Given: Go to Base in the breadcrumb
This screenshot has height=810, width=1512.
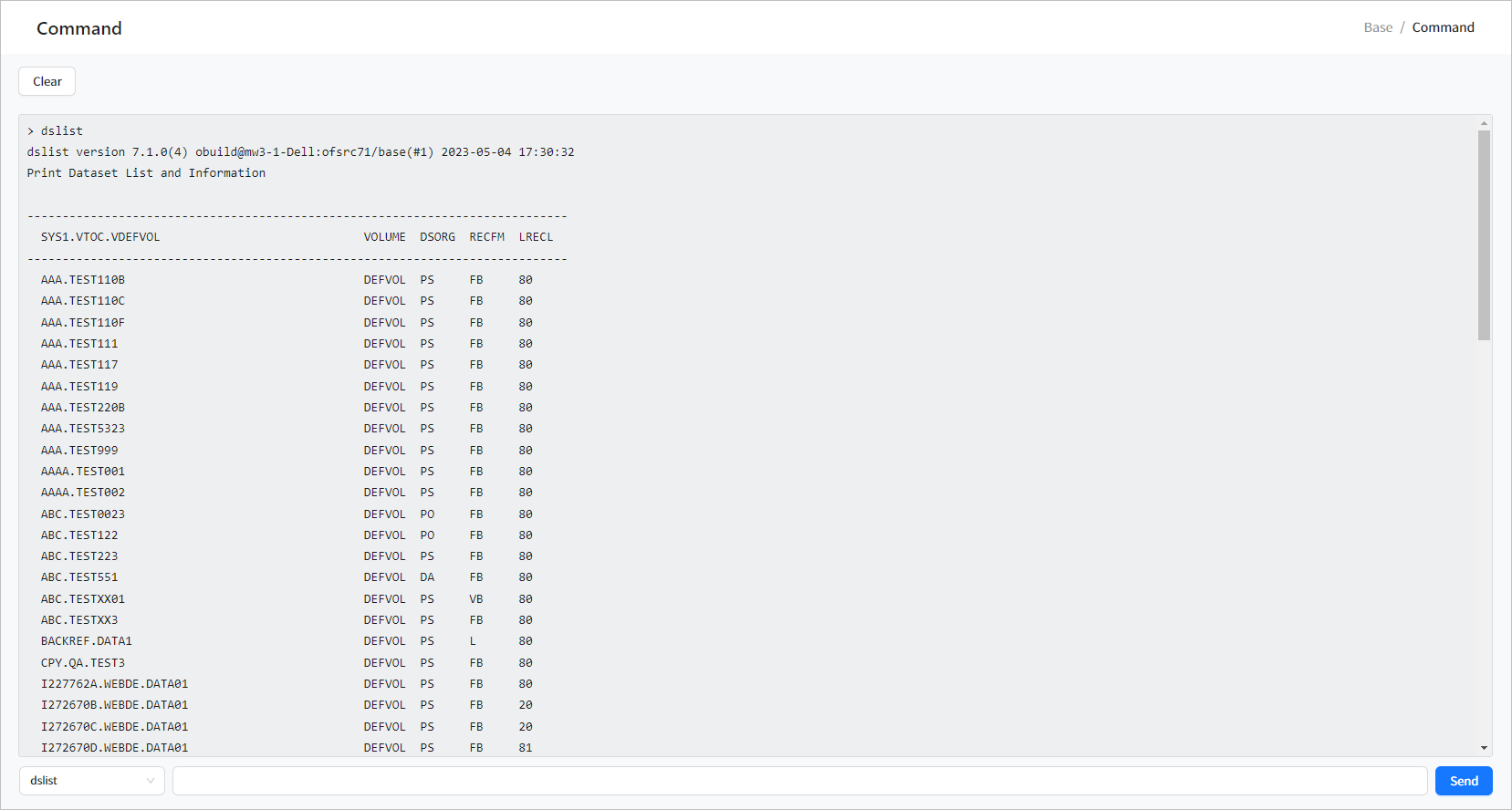Looking at the screenshot, I should [1377, 27].
